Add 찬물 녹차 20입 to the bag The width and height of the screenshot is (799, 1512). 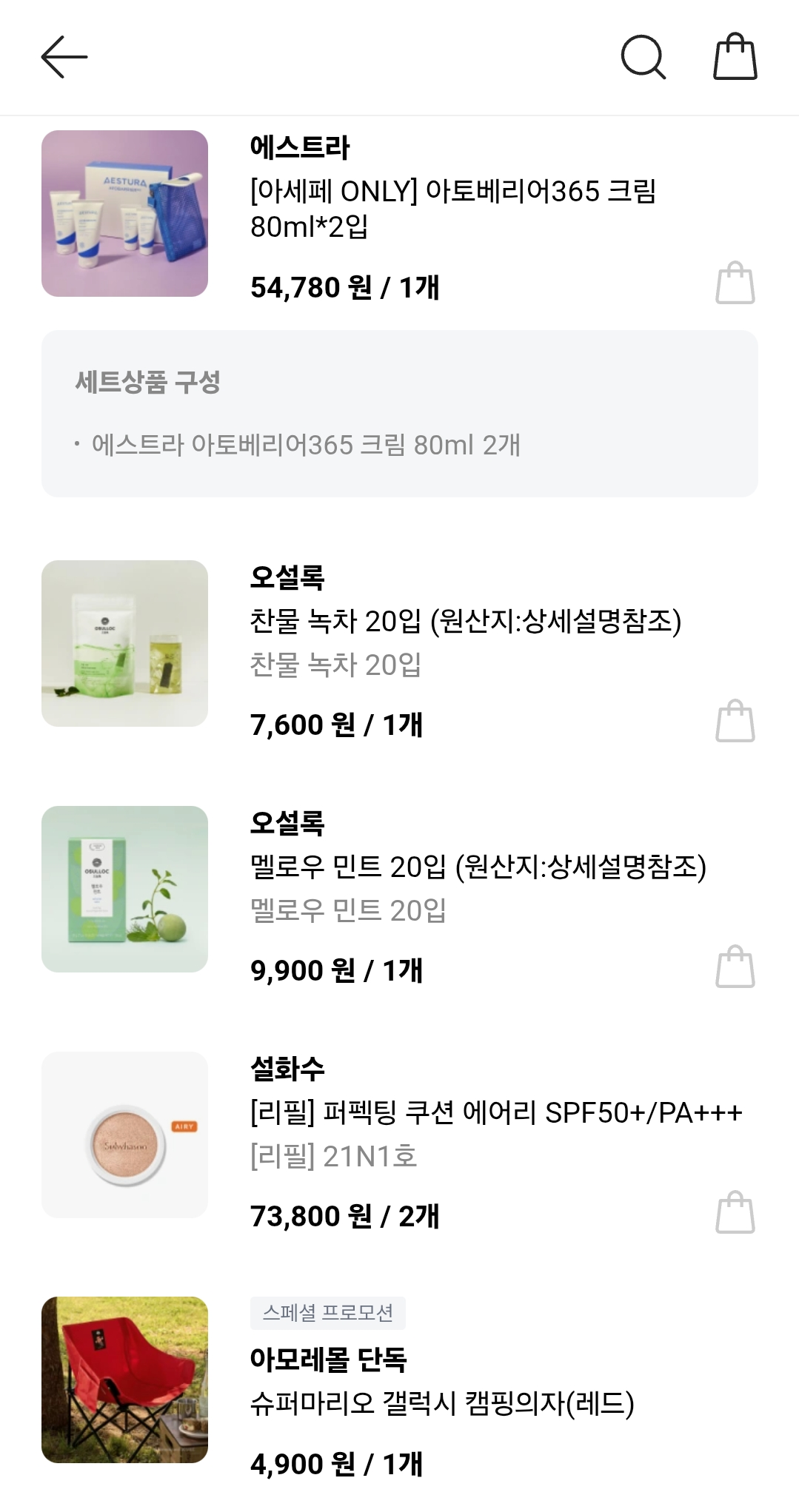click(x=735, y=721)
